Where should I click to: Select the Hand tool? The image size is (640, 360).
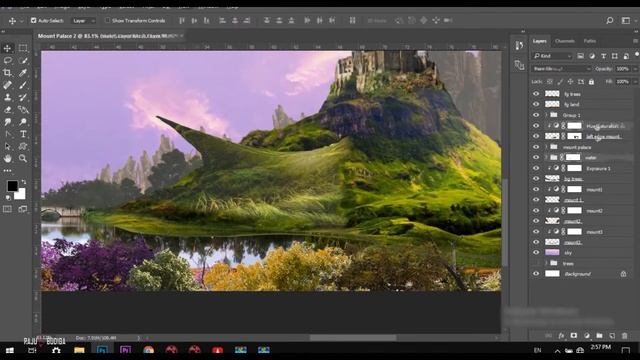(x=7, y=158)
